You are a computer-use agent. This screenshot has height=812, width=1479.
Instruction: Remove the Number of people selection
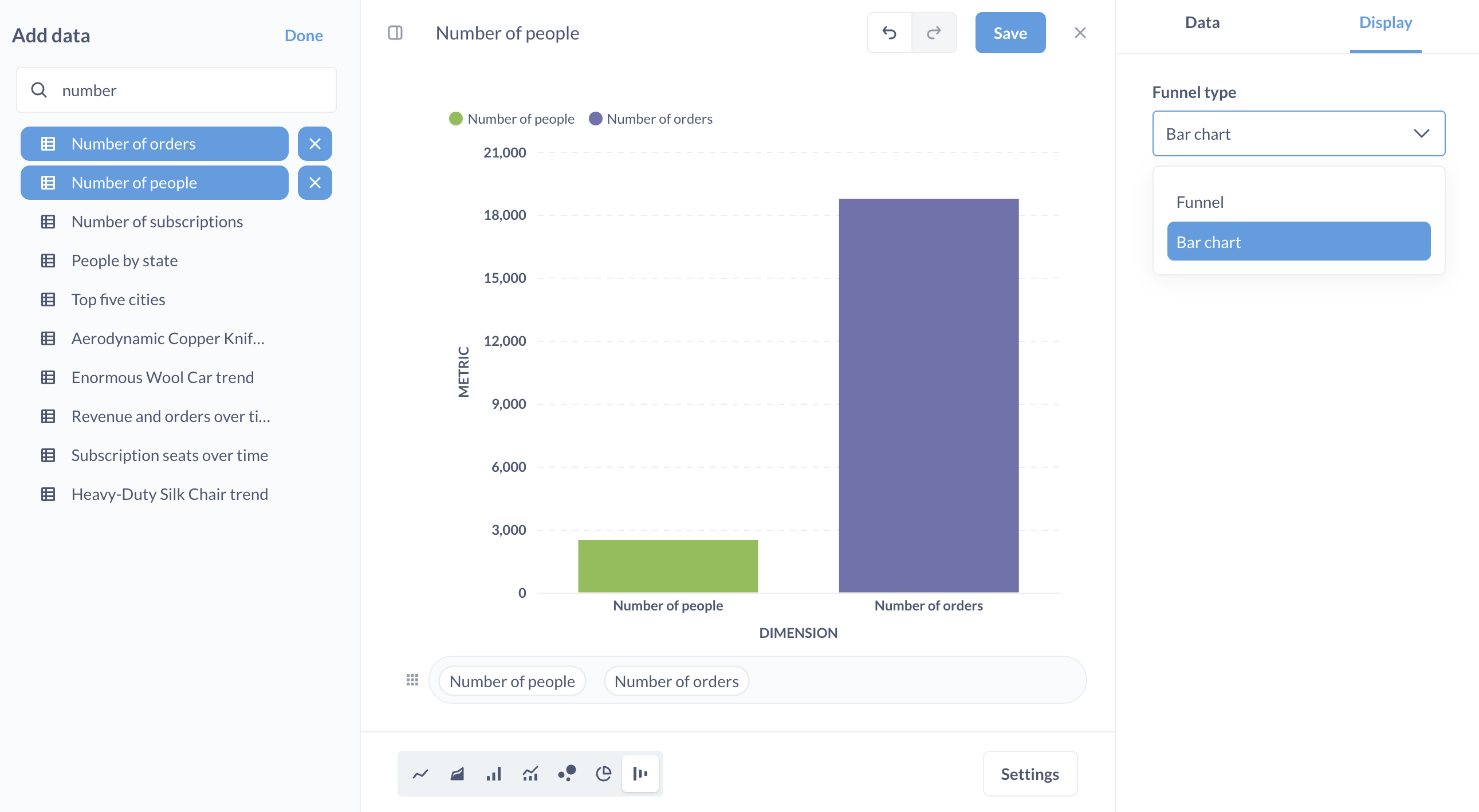click(x=314, y=183)
